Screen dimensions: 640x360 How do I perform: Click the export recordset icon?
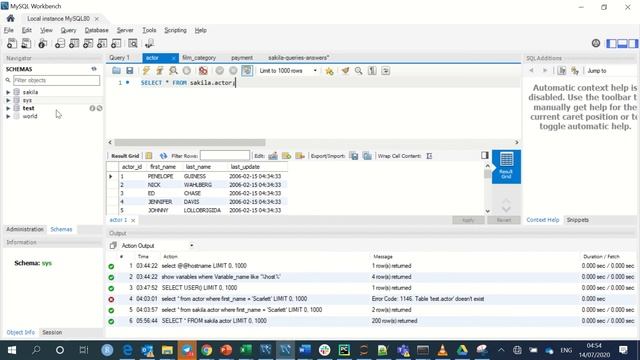point(354,156)
